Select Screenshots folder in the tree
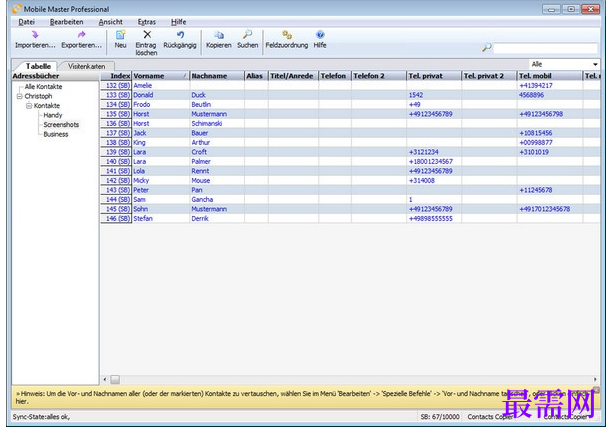The height and width of the screenshot is (435, 614). click(x=59, y=124)
